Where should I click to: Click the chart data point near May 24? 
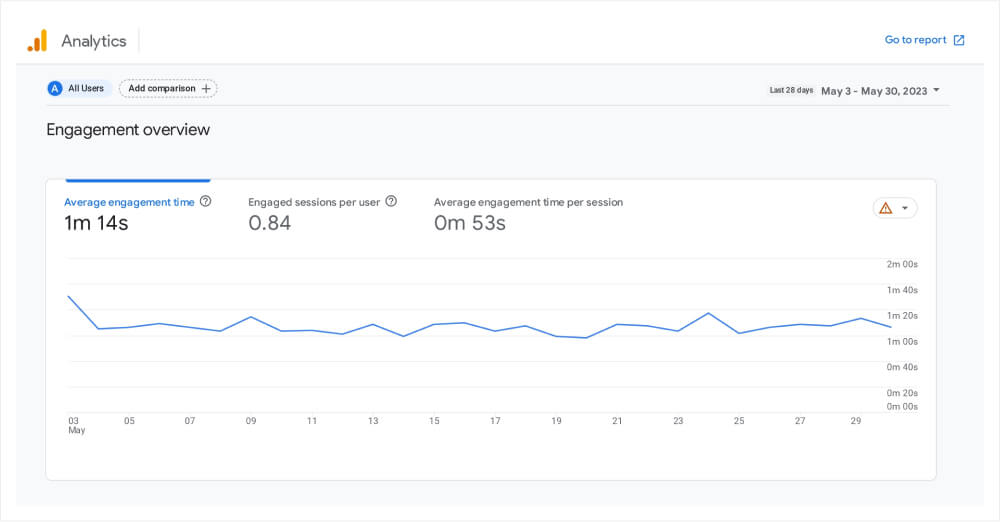708,313
